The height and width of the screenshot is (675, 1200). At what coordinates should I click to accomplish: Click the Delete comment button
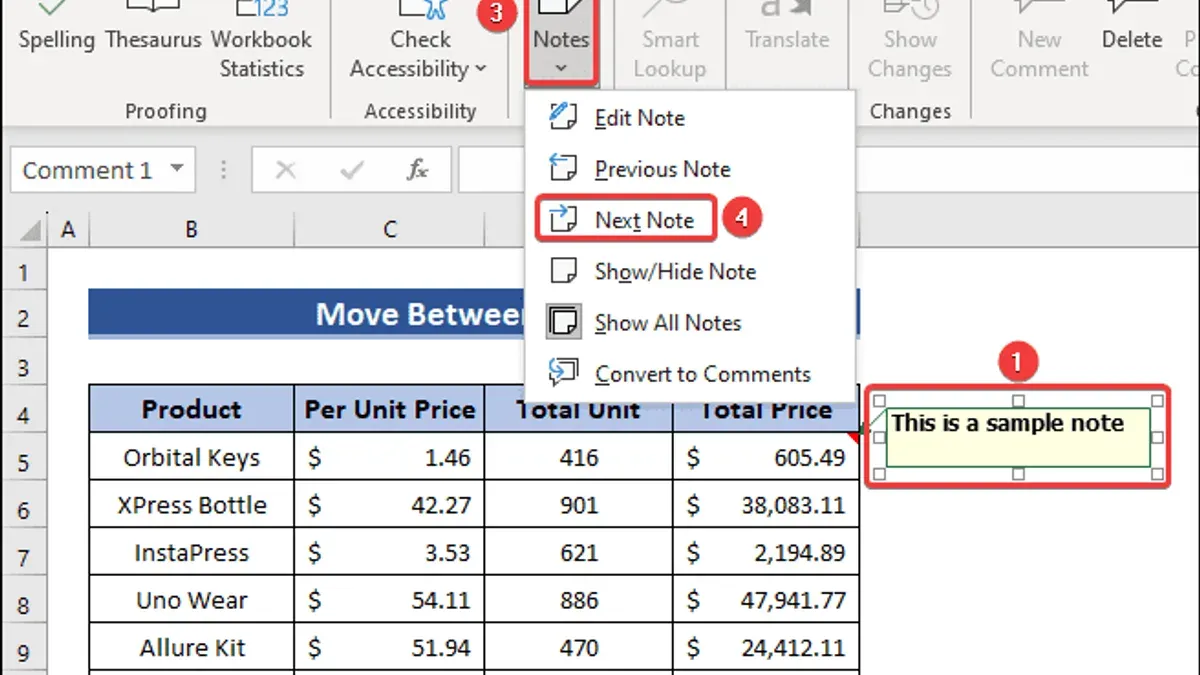coord(1132,28)
